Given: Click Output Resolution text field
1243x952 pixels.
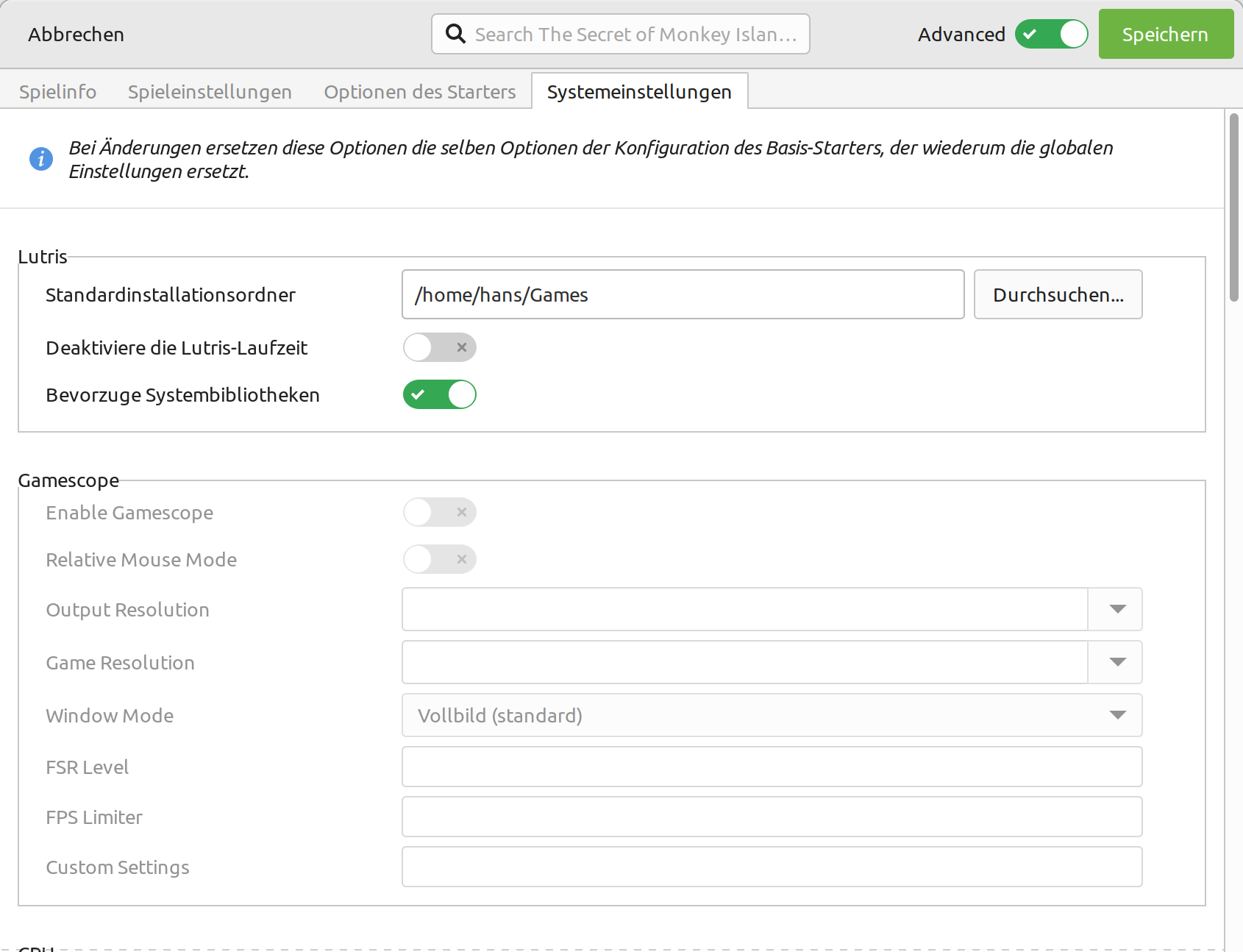Looking at the screenshot, I should (x=744, y=609).
